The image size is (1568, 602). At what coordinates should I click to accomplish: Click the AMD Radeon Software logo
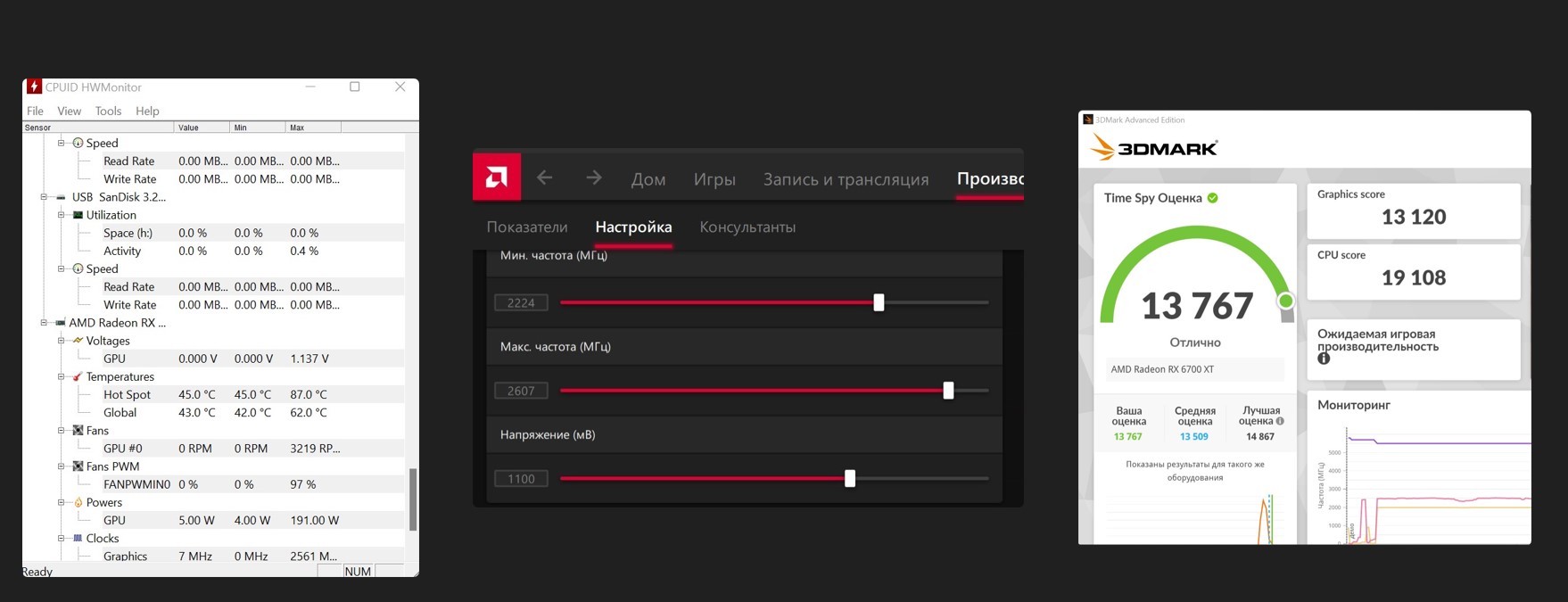tap(496, 177)
